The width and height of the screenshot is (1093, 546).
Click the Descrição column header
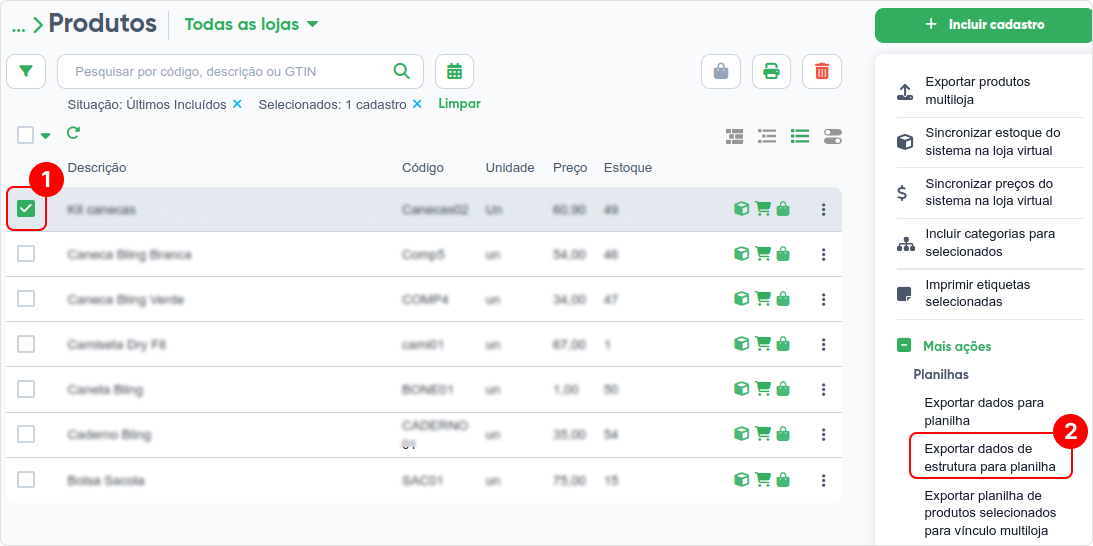(x=97, y=168)
